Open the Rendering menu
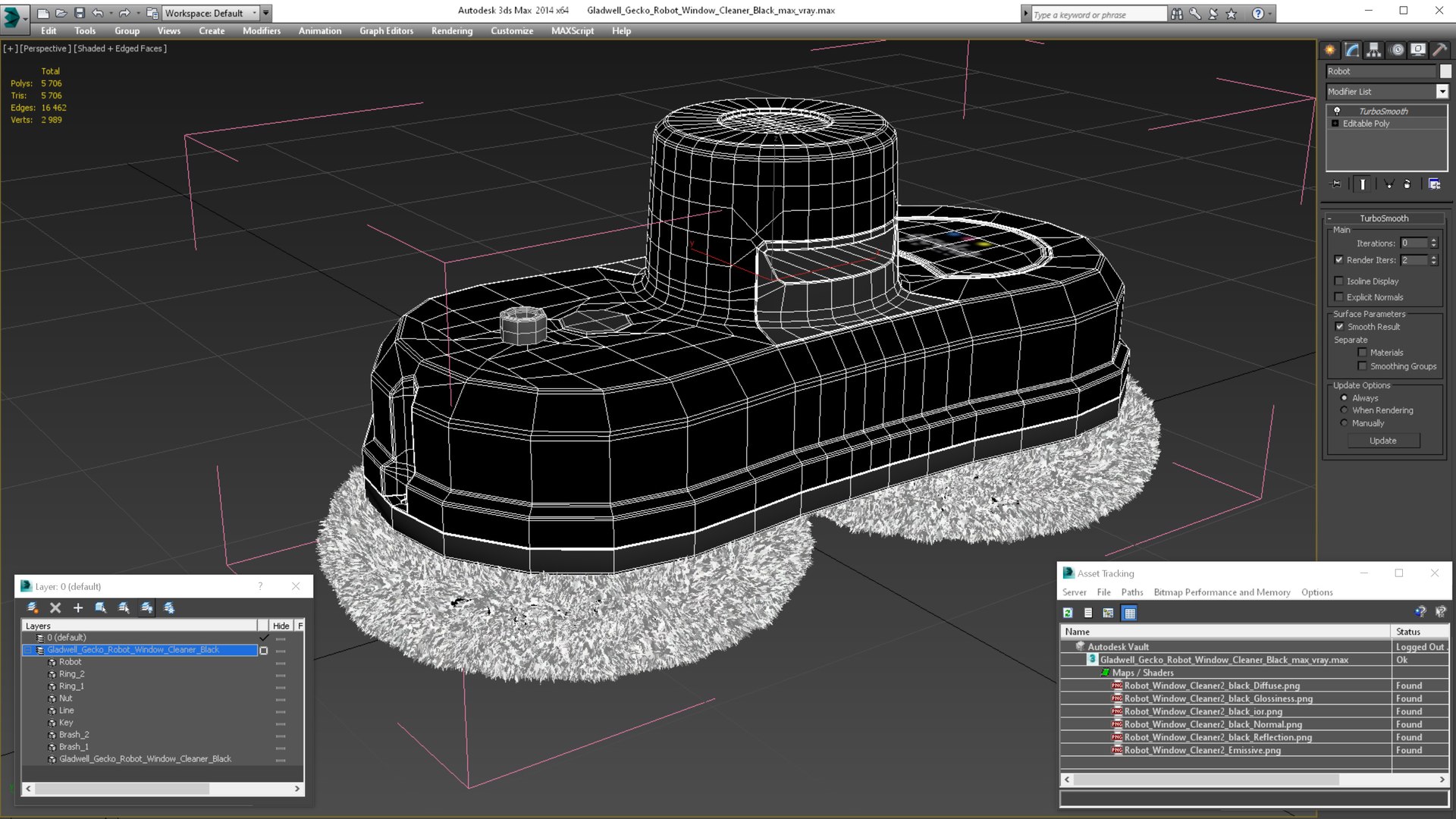This screenshot has height=819, width=1456. (x=451, y=31)
